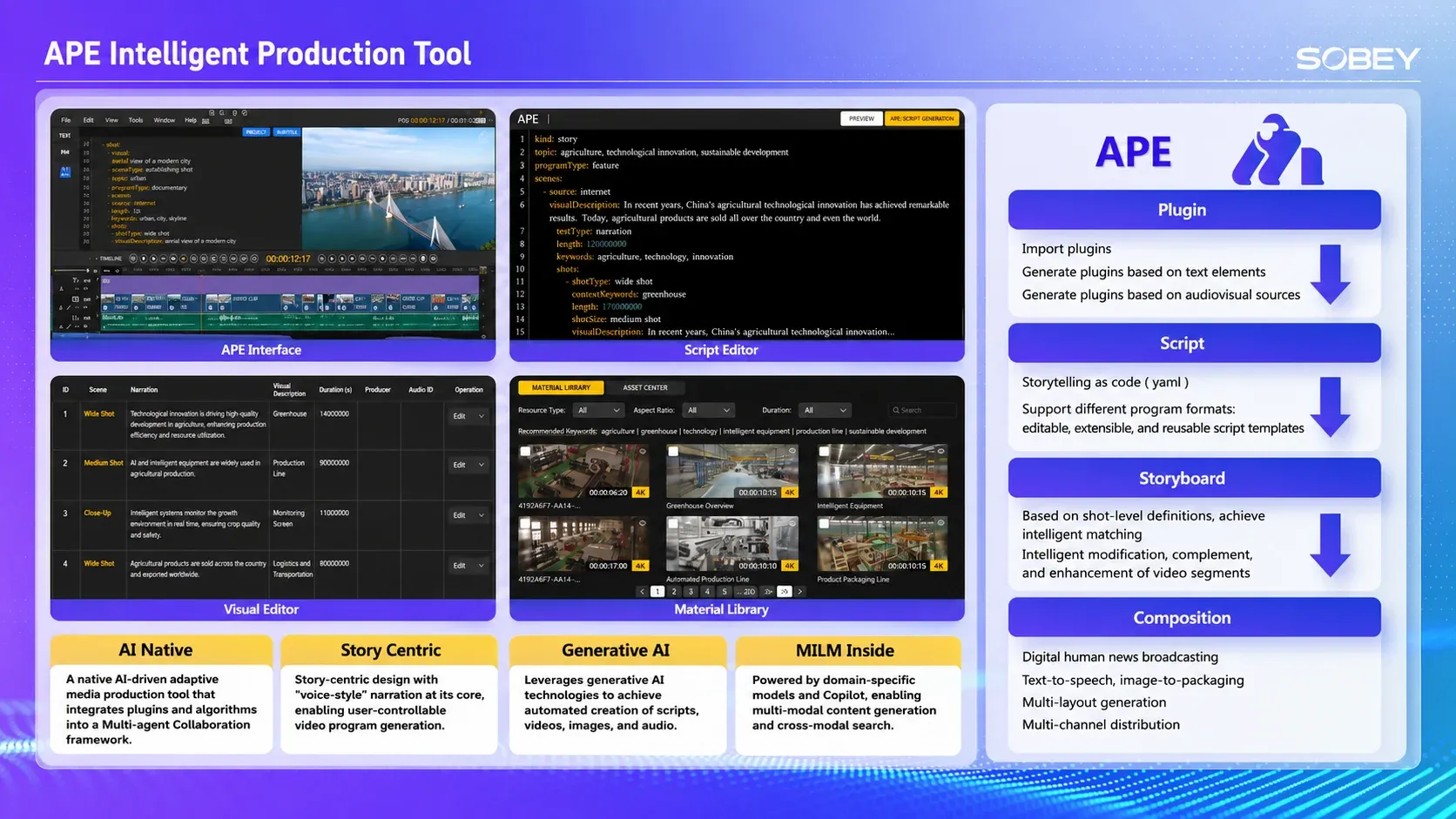Image resolution: width=1456 pixels, height=819 pixels.
Task: Open the Tools menu in APE Interface
Action: [136, 120]
